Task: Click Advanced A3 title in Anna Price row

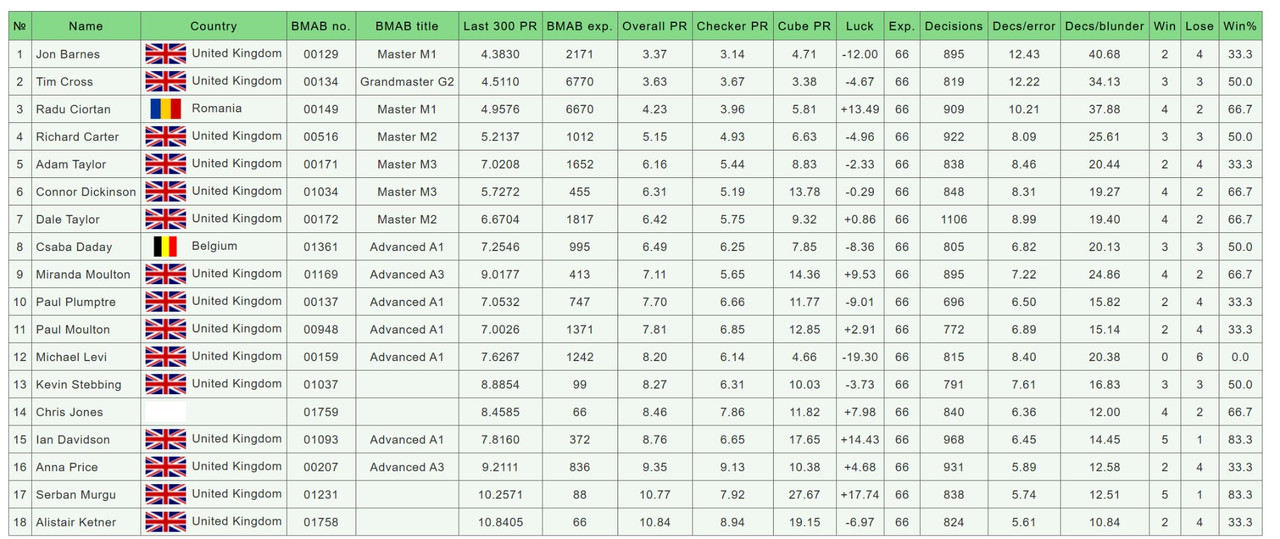Action: coord(407,467)
